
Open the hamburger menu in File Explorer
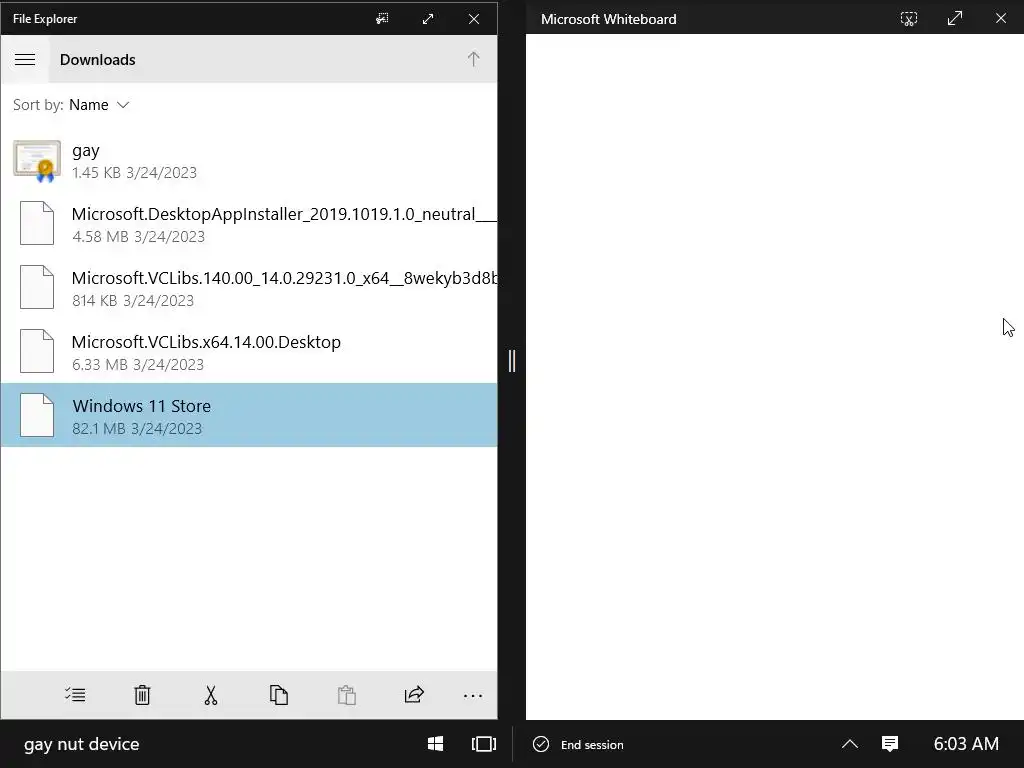(25, 59)
